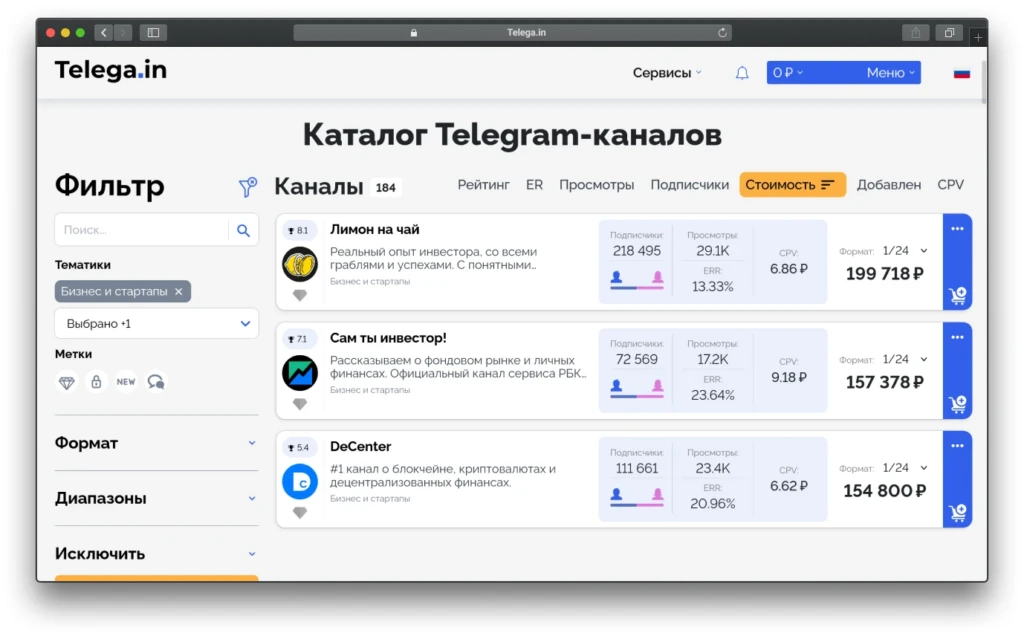
Task: Sort channels by ER
Action: click(x=534, y=185)
